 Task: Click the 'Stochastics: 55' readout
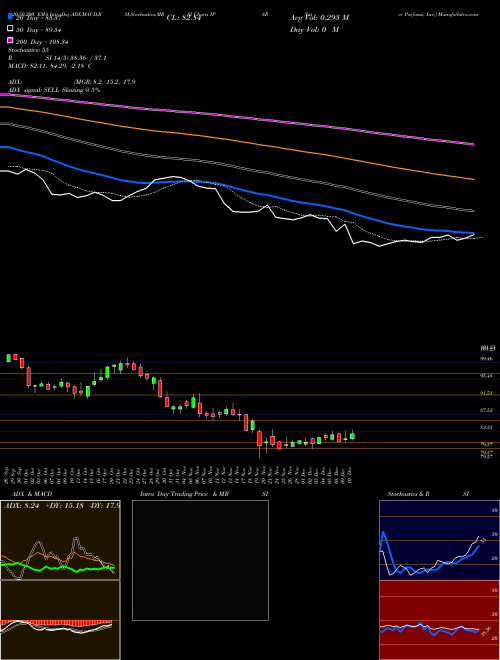(x=29, y=50)
